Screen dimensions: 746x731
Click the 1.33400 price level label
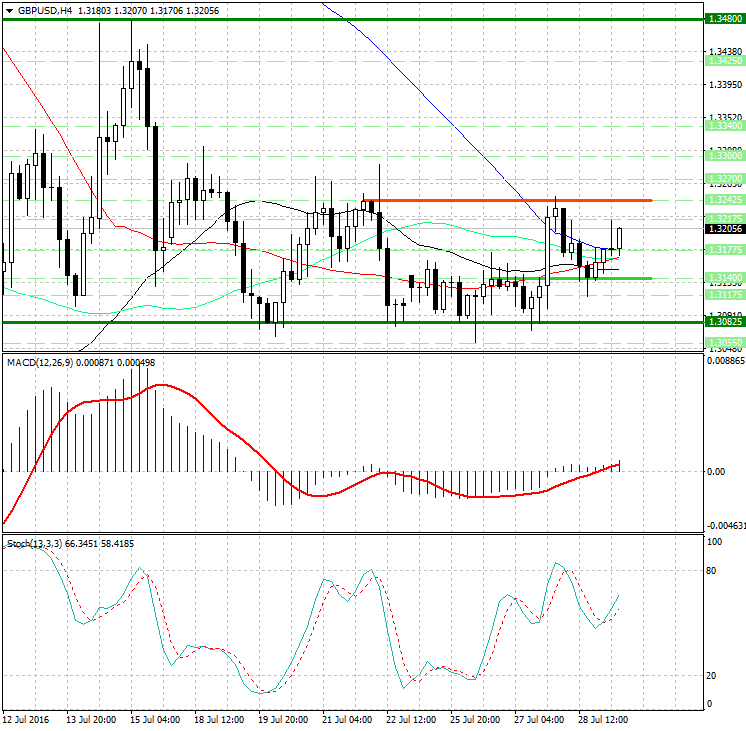point(723,126)
